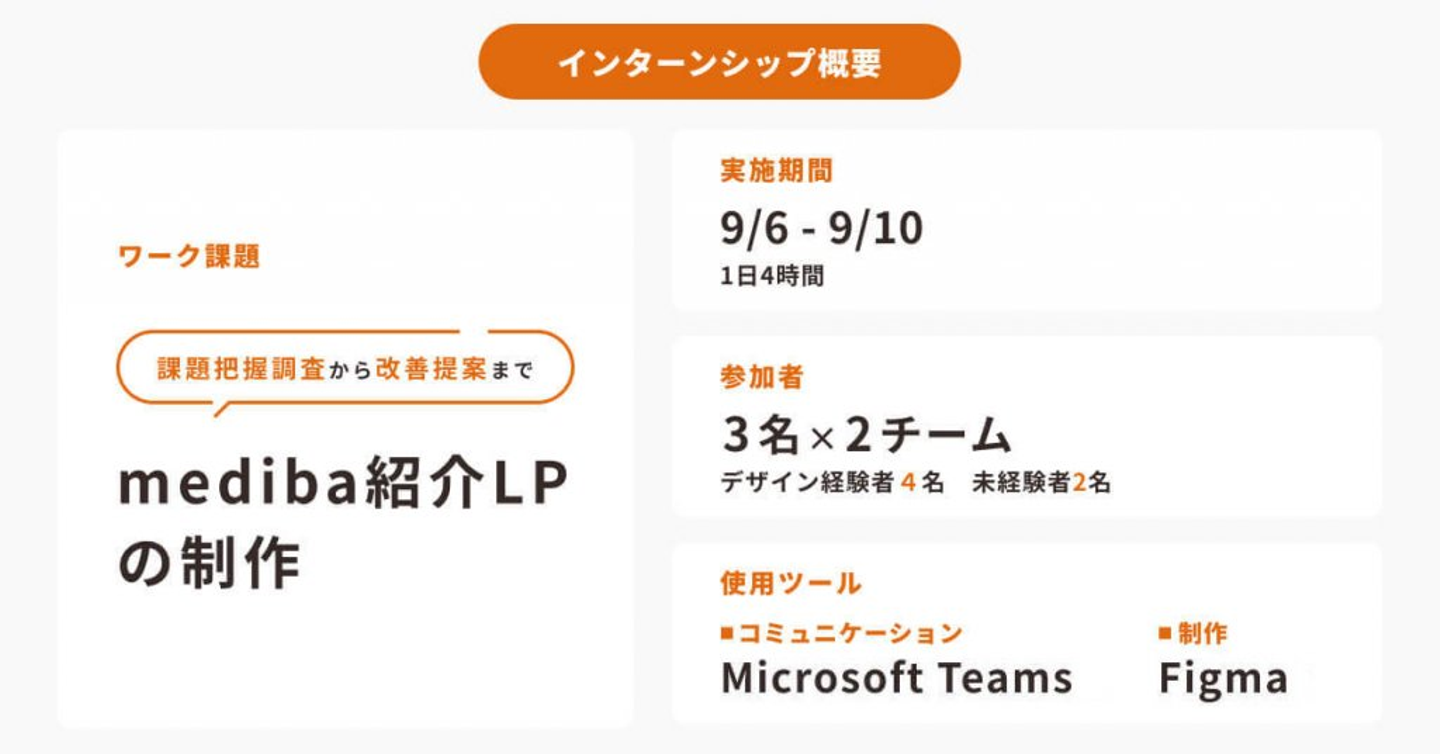Click the インターンシップ概要 orange header pill

pyautogui.click(x=719, y=63)
